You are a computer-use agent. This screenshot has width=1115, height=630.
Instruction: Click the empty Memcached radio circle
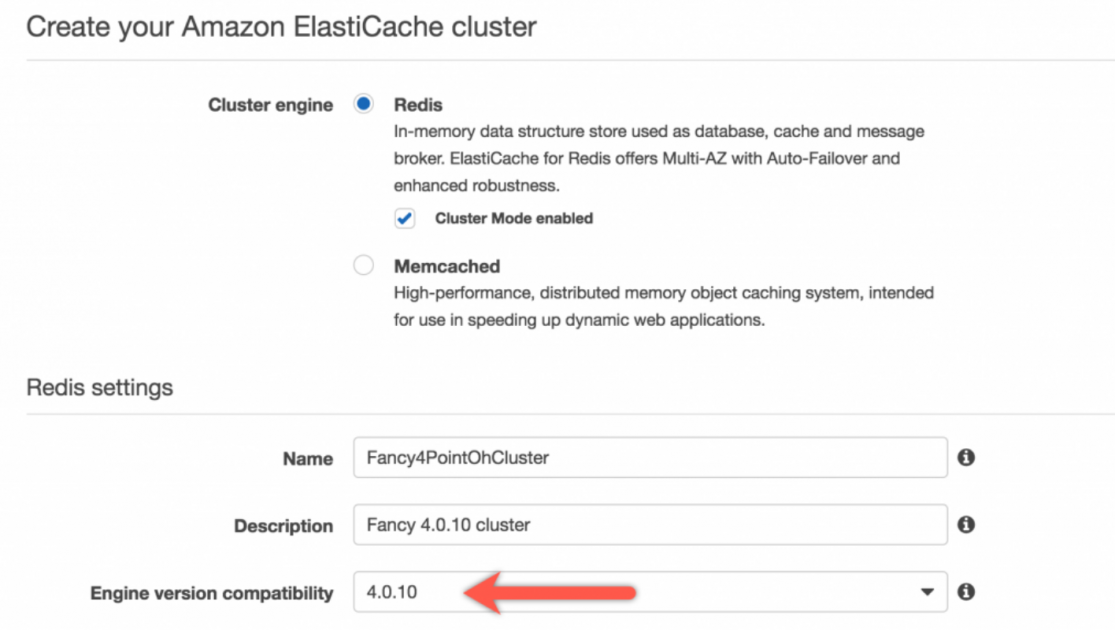pyautogui.click(x=365, y=266)
